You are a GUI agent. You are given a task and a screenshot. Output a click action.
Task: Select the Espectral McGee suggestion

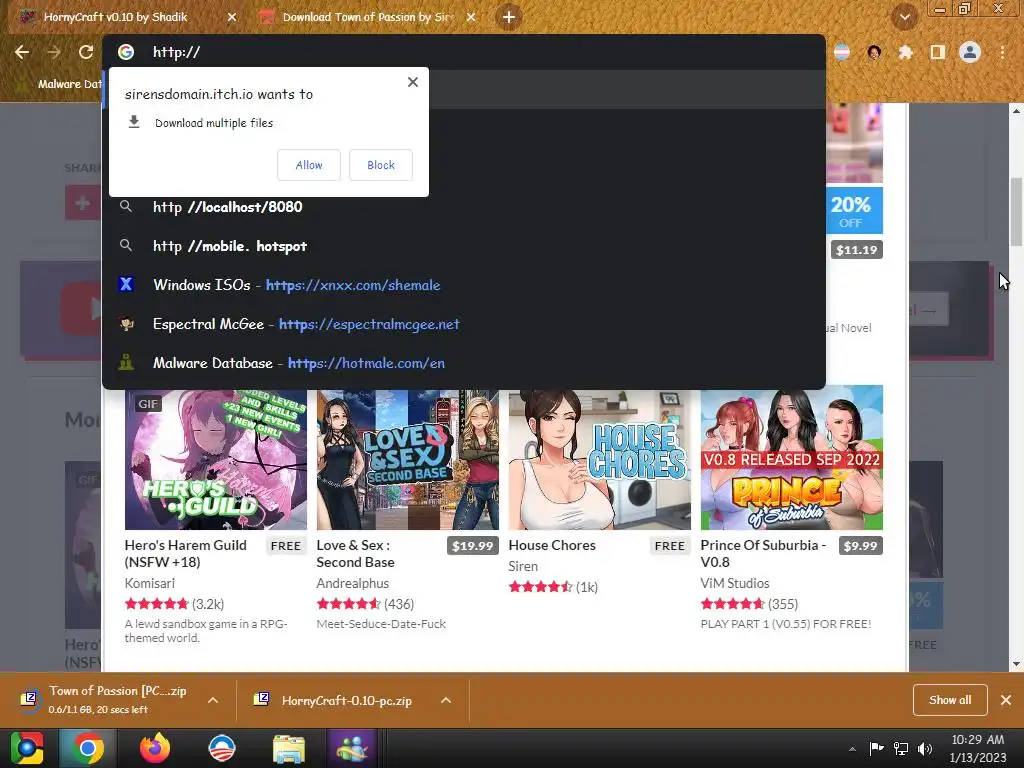click(464, 325)
